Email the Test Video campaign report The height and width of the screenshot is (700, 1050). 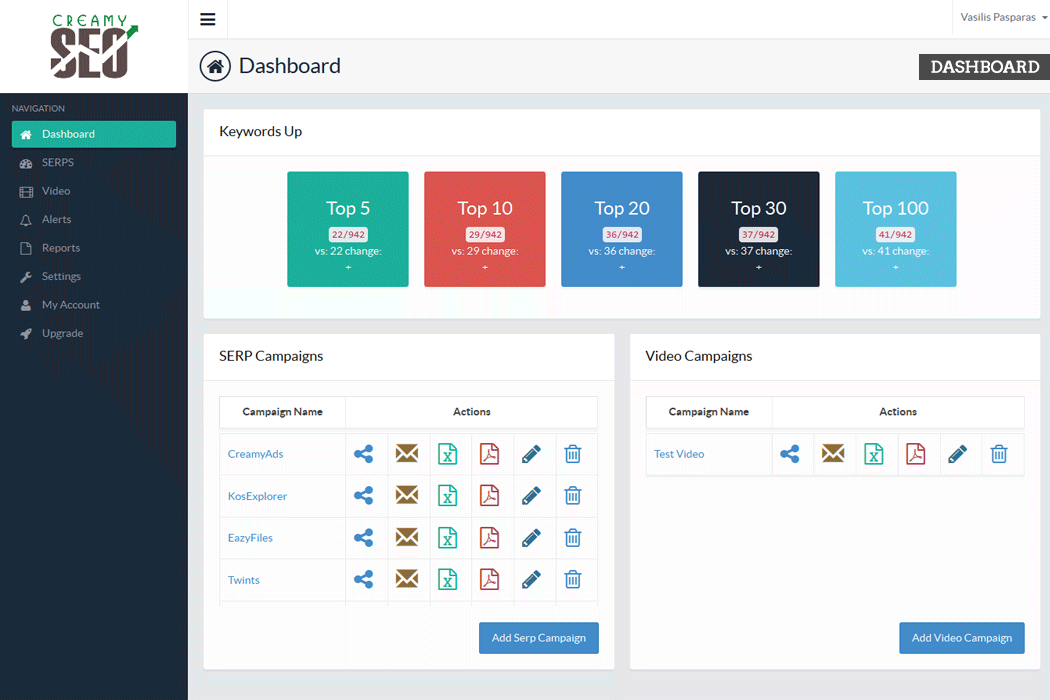(x=833, y=453)
